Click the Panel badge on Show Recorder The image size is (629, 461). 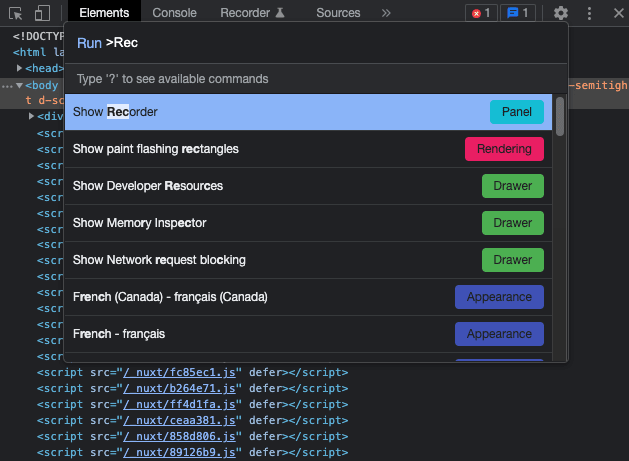[517, 112]
